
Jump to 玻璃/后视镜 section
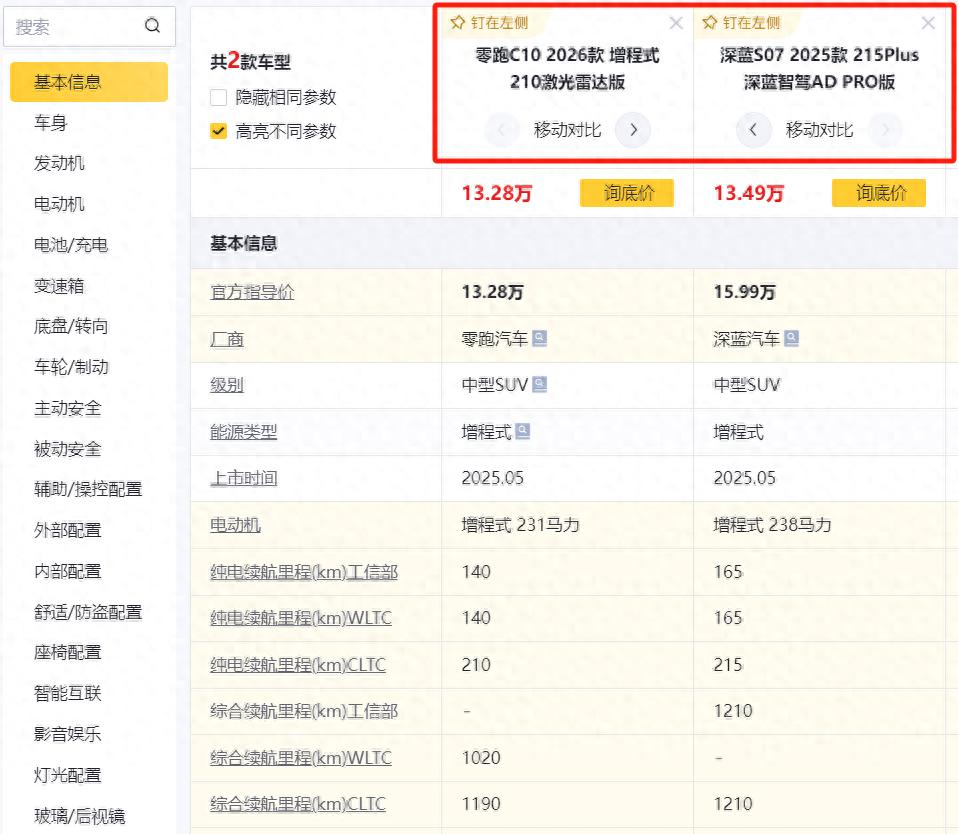tap(79, 816)
